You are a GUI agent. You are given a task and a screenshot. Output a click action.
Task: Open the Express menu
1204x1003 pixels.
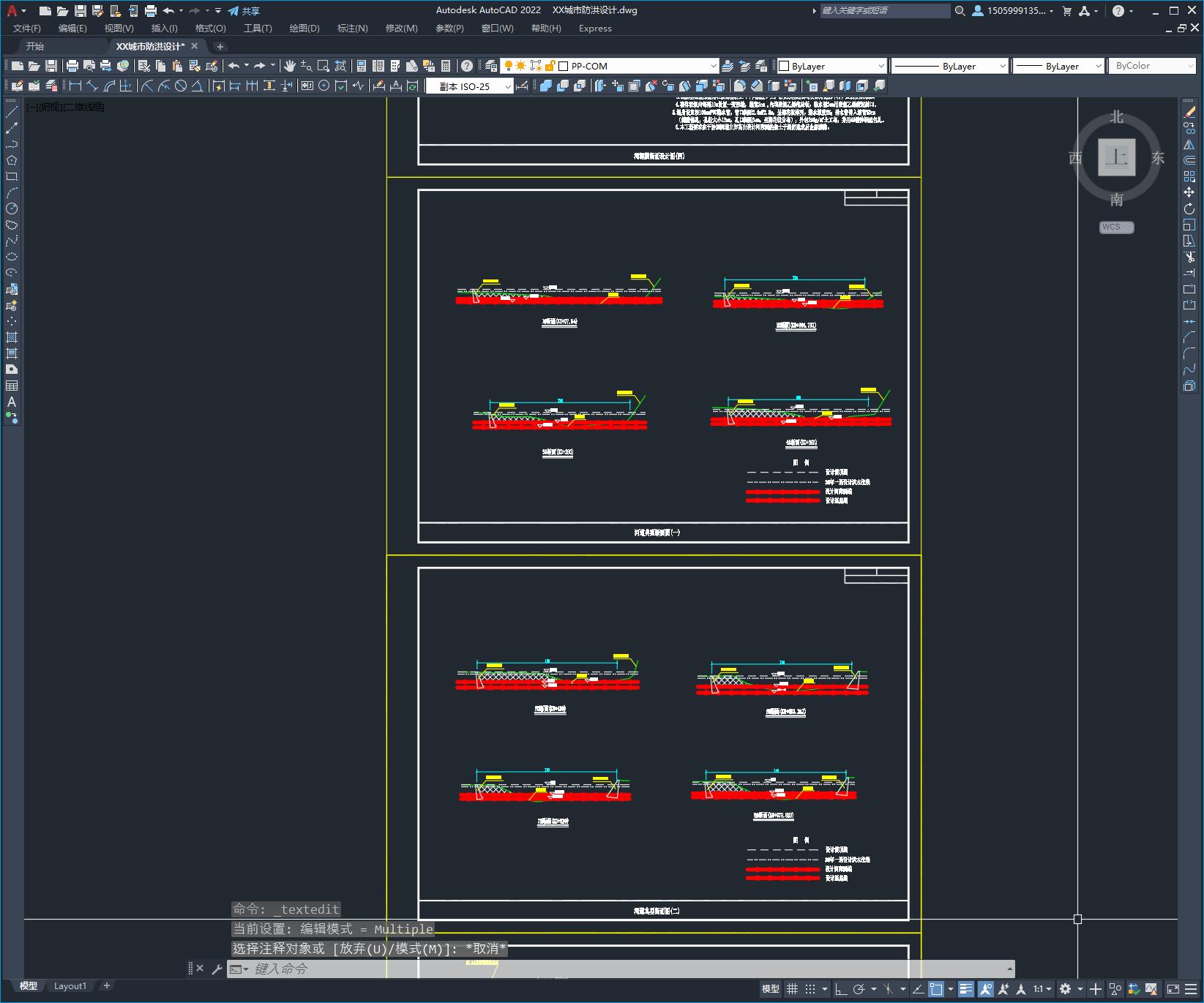pos(595,29)
